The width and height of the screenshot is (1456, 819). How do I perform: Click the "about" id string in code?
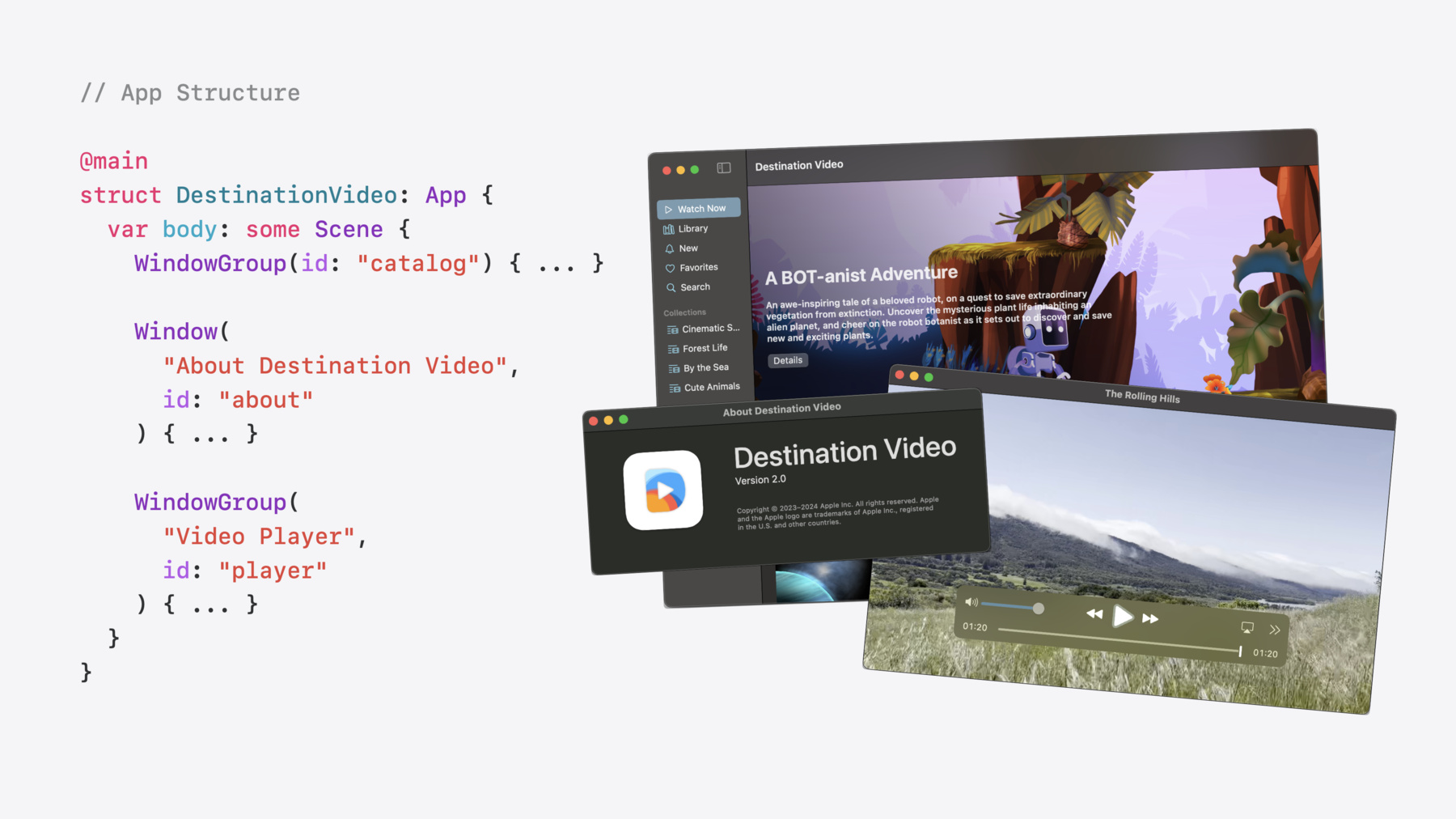(x=265, y=400)
